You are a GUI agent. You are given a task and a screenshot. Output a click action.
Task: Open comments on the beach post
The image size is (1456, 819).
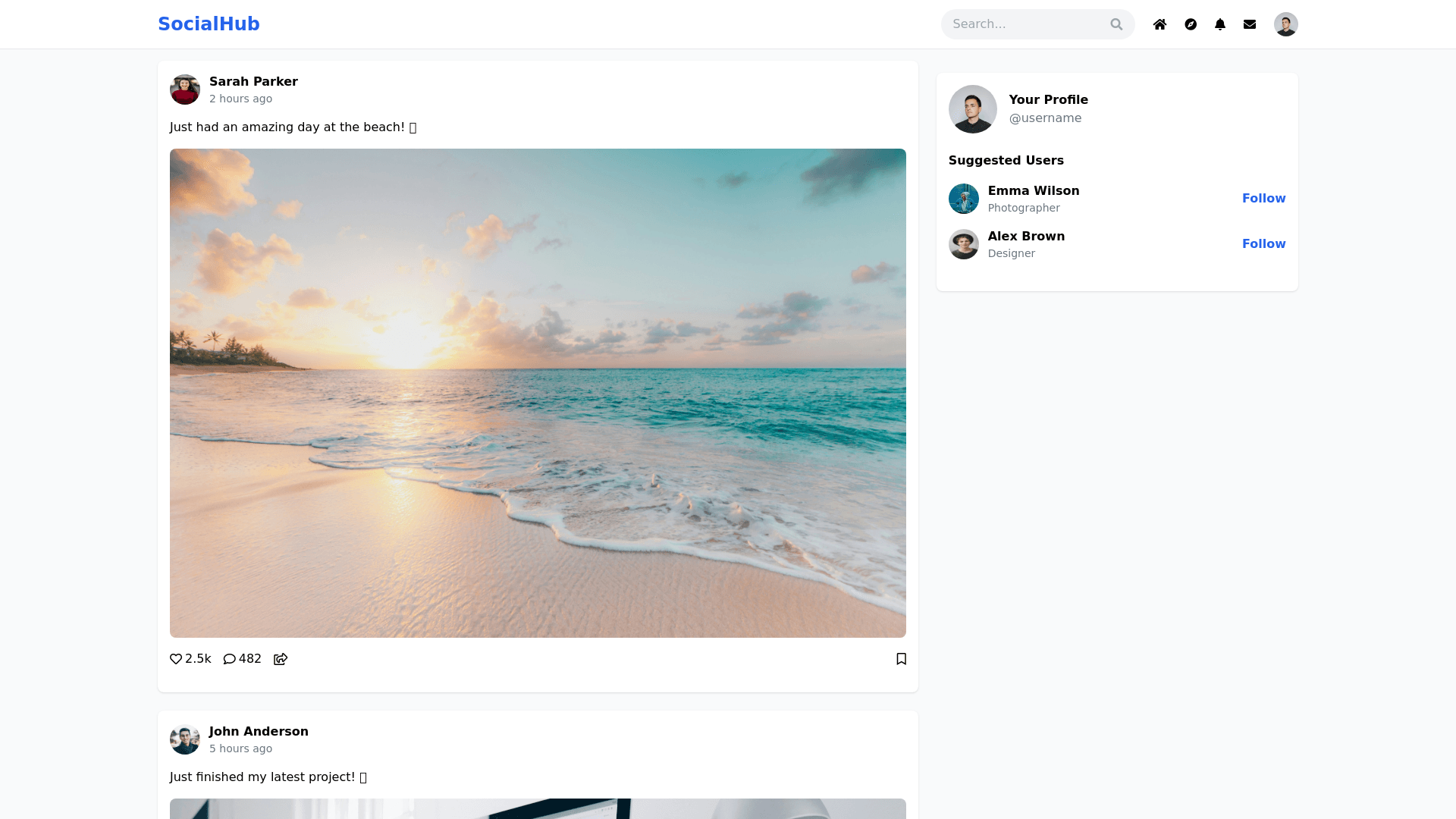[x=230, y=659]
